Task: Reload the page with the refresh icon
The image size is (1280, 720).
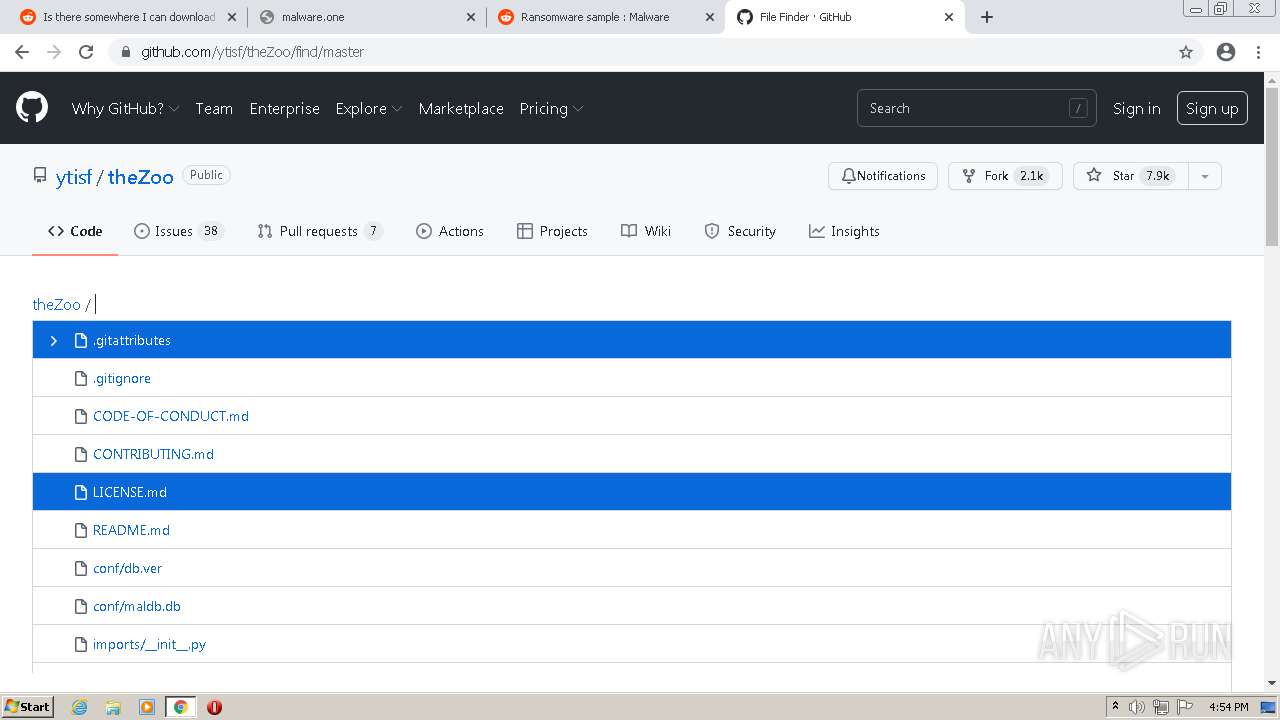Action: pos(86,52)
